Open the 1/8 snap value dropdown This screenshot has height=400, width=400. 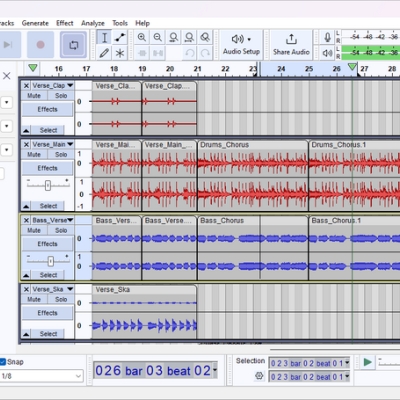tap(41, 376)
